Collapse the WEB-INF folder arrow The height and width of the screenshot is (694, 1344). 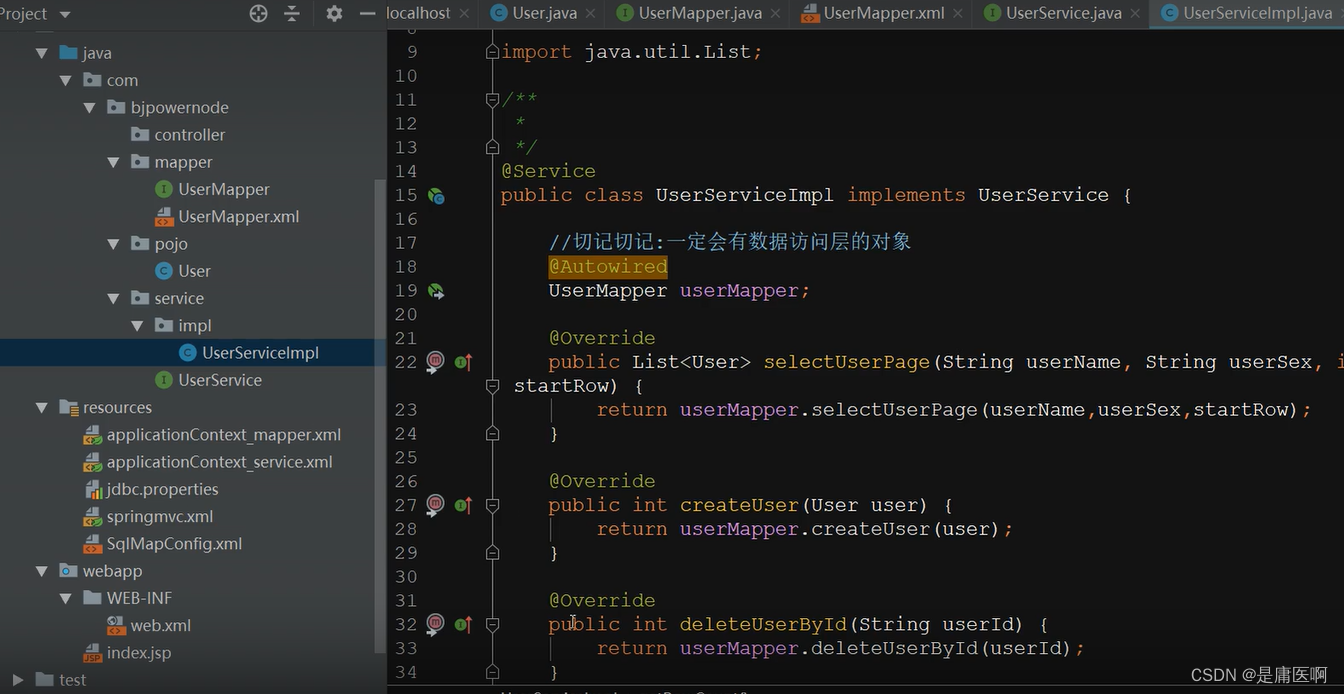[66, 598]
